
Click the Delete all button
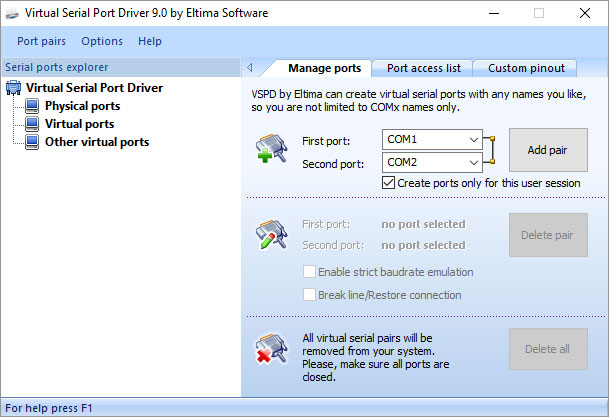pyautogui.click(x=548, y=349)
